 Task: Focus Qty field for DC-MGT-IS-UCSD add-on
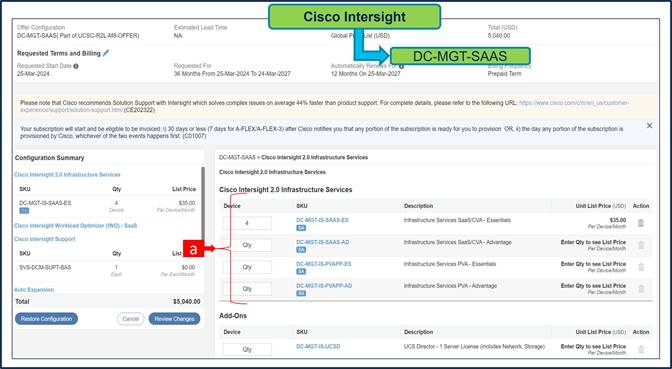(x=247, y=349)
